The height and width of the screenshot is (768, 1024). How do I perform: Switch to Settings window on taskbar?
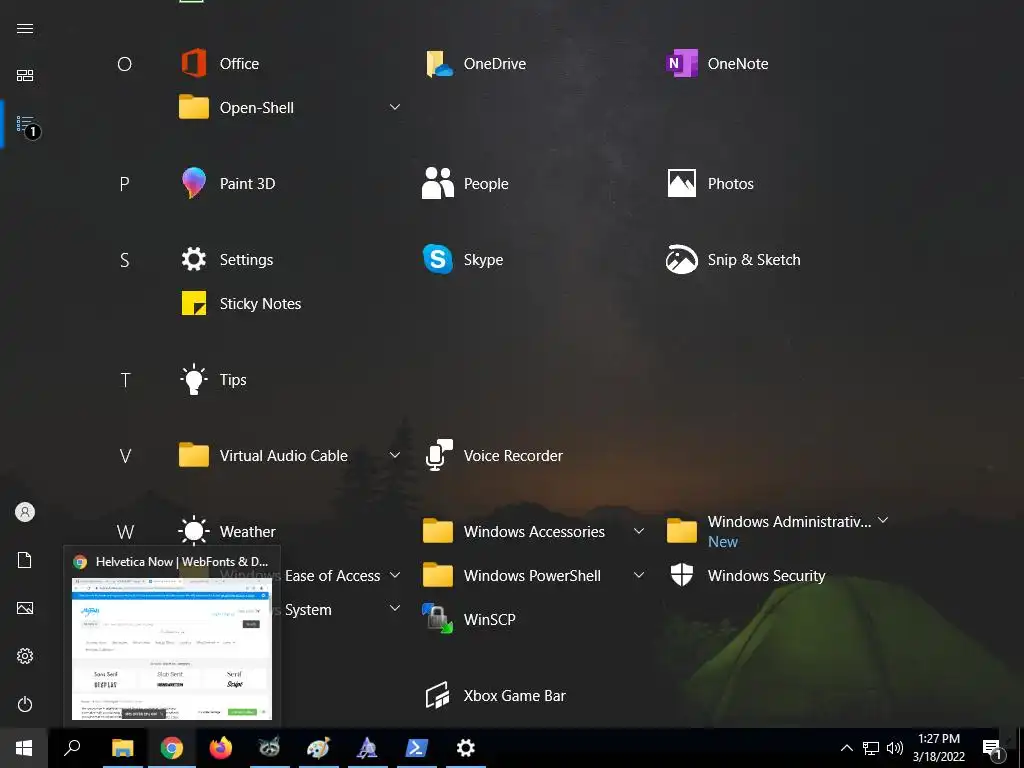(465, 748)
